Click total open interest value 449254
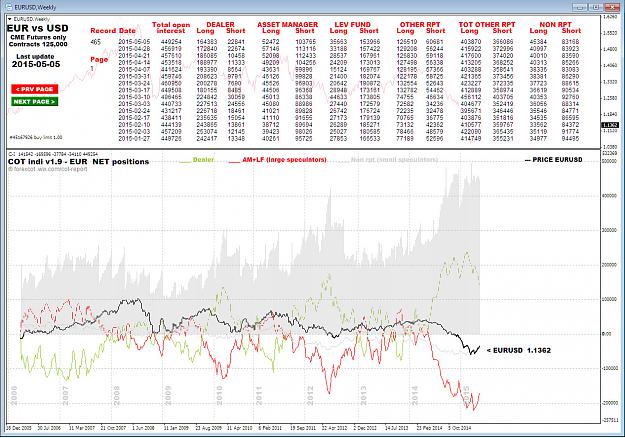Viewport: 625px width, 438px height. pyautogui.click(x=171, y=42)
